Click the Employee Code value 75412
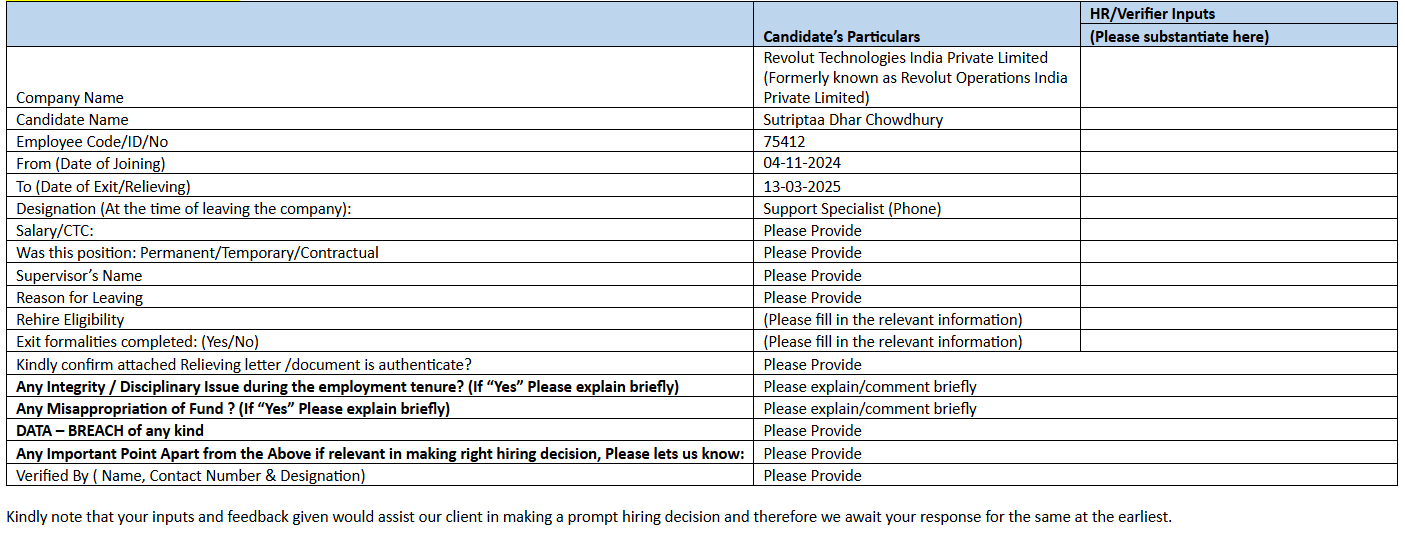 pyautogui.click(x=784, y=142)
